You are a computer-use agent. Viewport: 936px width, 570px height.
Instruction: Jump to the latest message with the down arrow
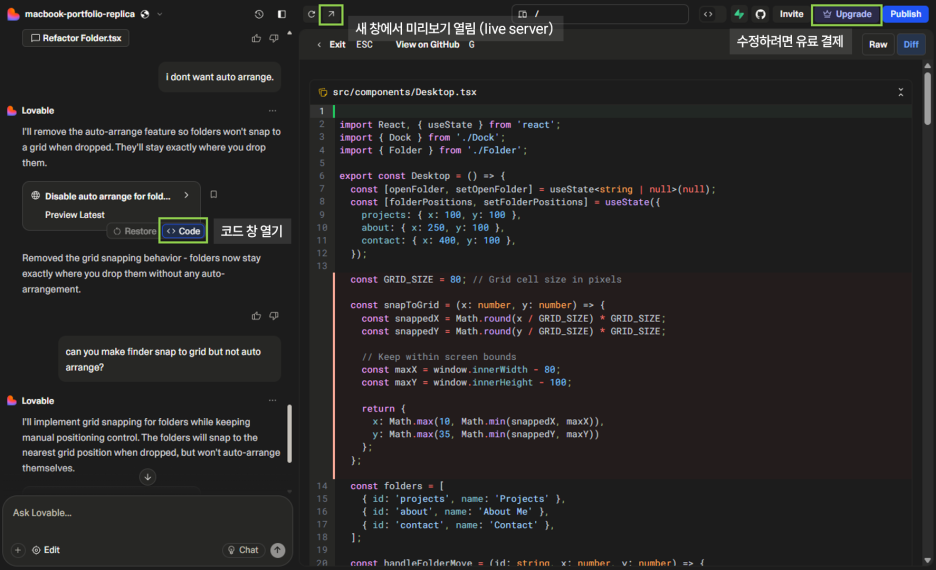(147, 476)
